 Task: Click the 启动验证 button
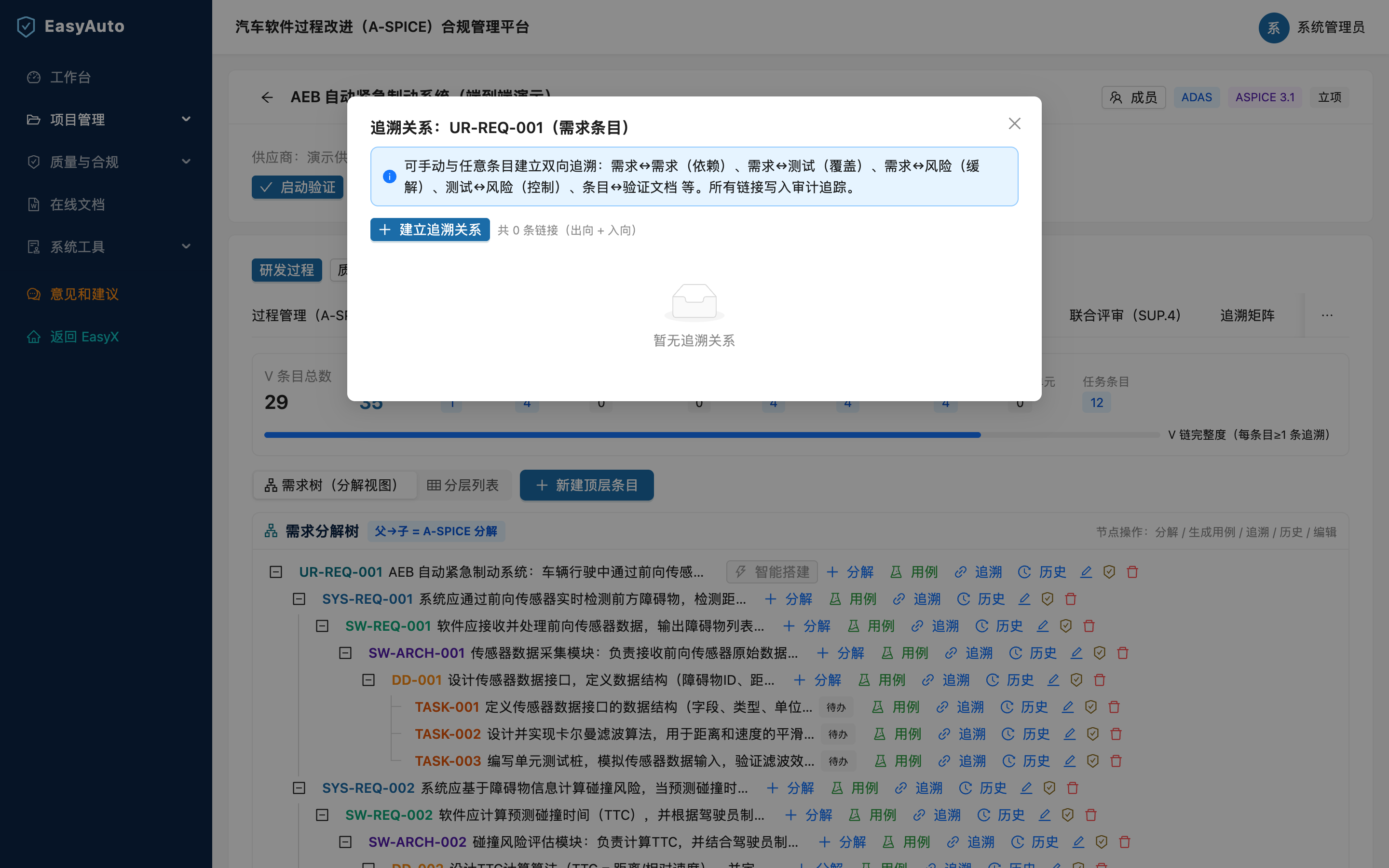click(297, 187)
